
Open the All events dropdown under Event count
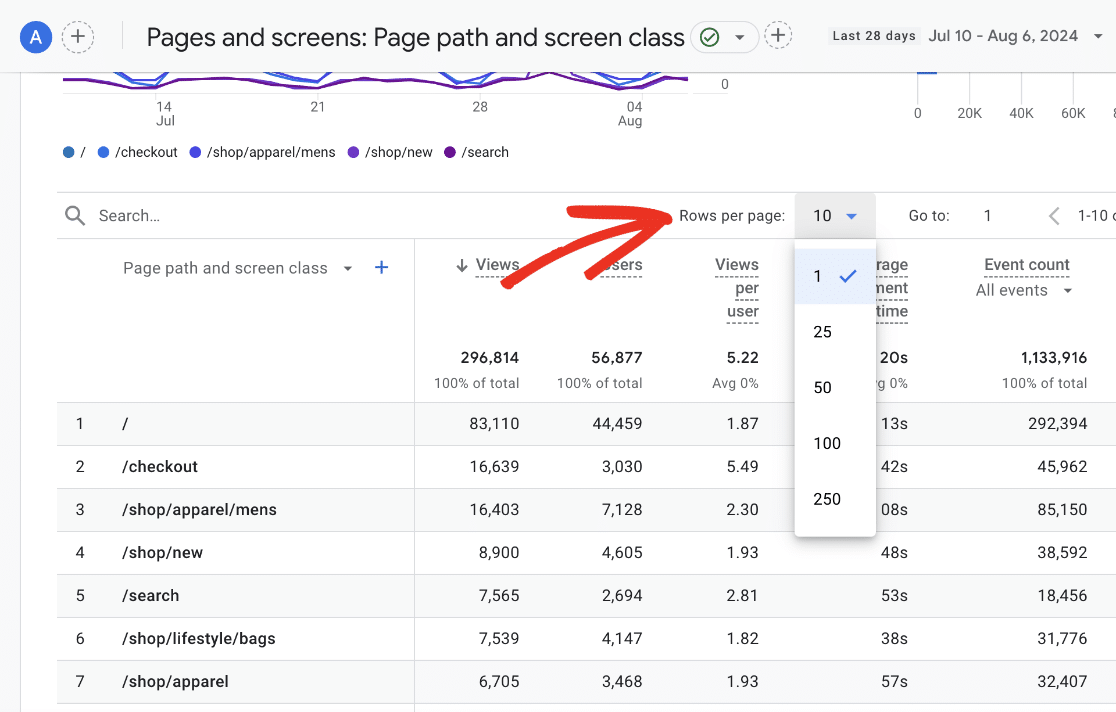click(x=1022, y=290)
